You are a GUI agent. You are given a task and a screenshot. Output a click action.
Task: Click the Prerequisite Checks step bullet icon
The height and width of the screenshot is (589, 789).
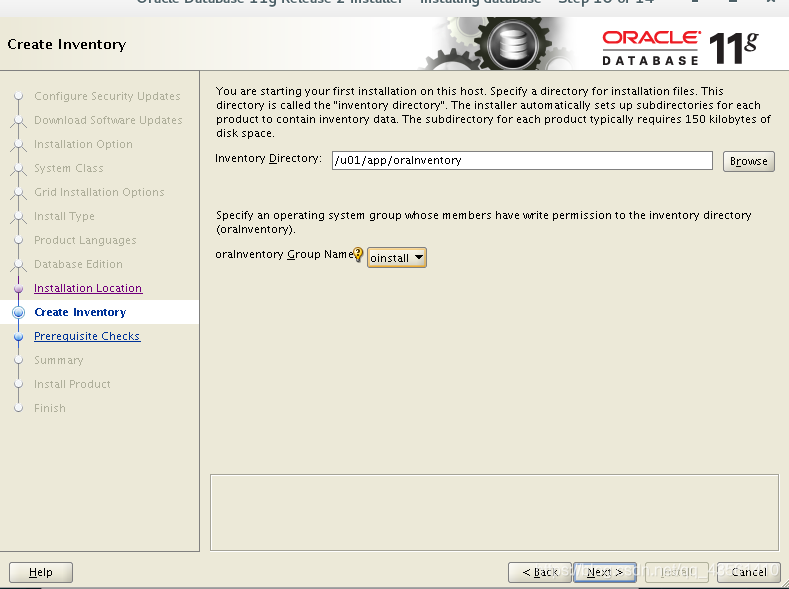(x=19, y=336)
